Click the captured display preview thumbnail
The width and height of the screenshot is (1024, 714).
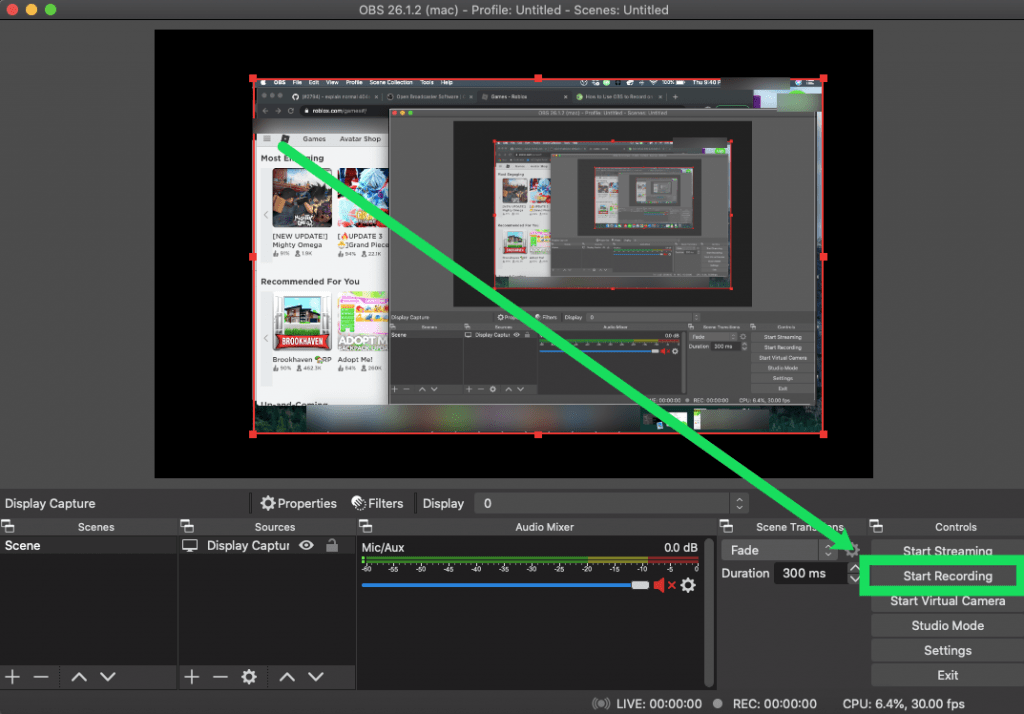538,256
